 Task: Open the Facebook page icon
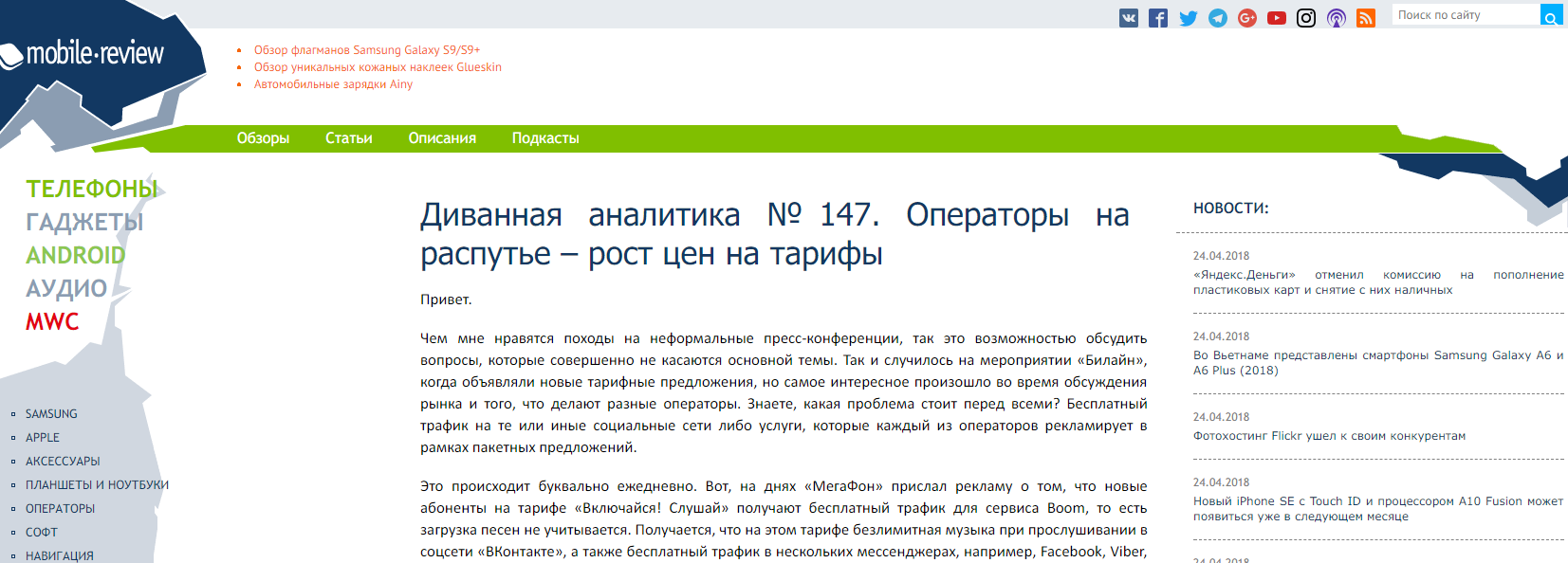tap(1157, 18)
